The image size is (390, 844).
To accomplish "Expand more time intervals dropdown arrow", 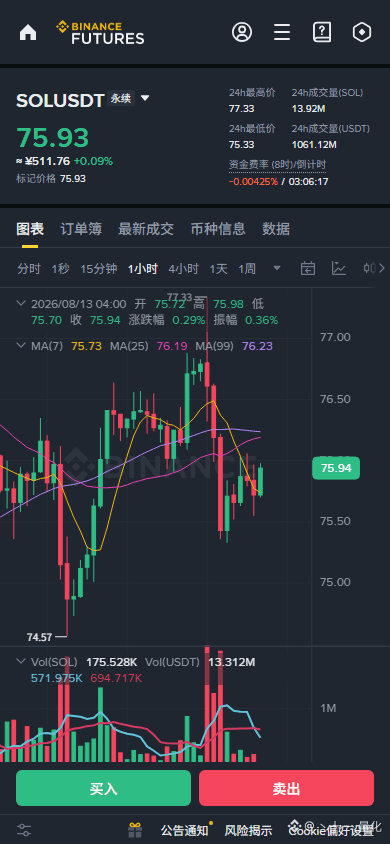I will coord(277,268).
